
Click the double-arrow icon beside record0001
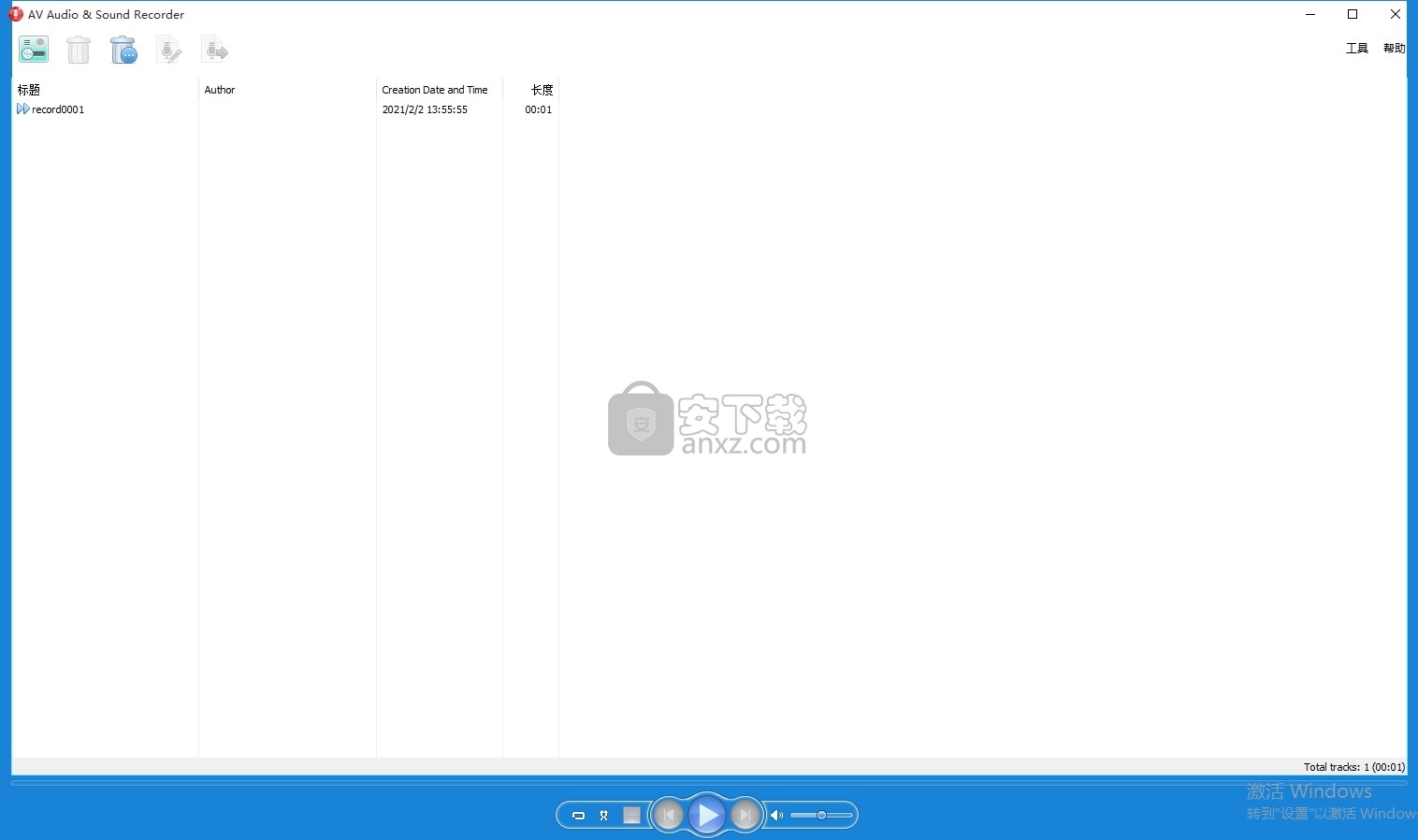(22, 109)
